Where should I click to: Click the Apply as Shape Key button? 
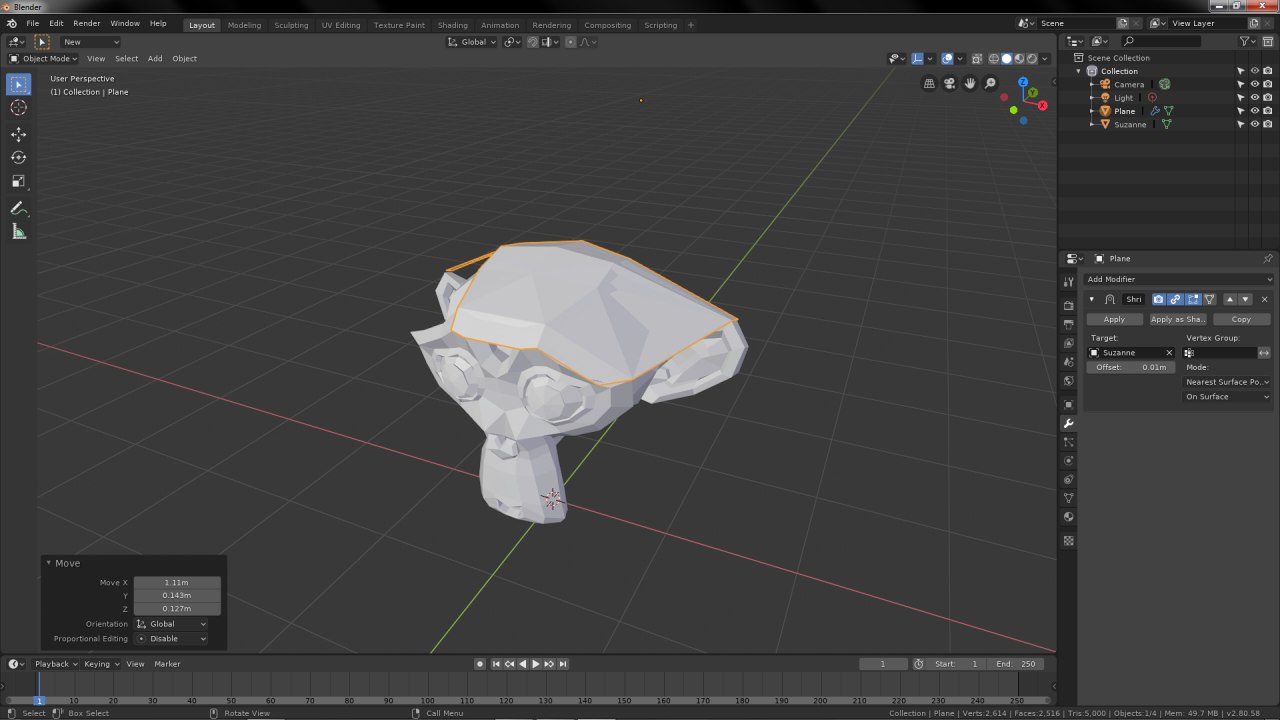[1177, 319]
